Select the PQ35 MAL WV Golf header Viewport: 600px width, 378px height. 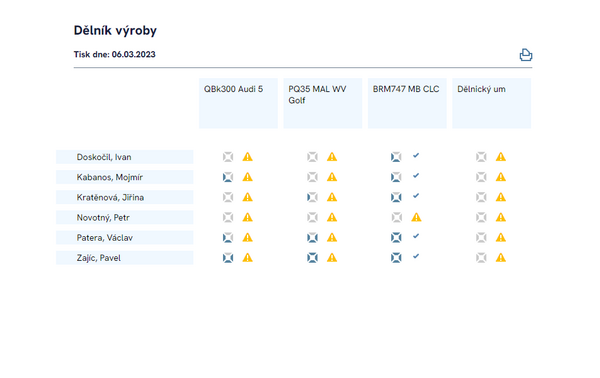tap(323, 103)
